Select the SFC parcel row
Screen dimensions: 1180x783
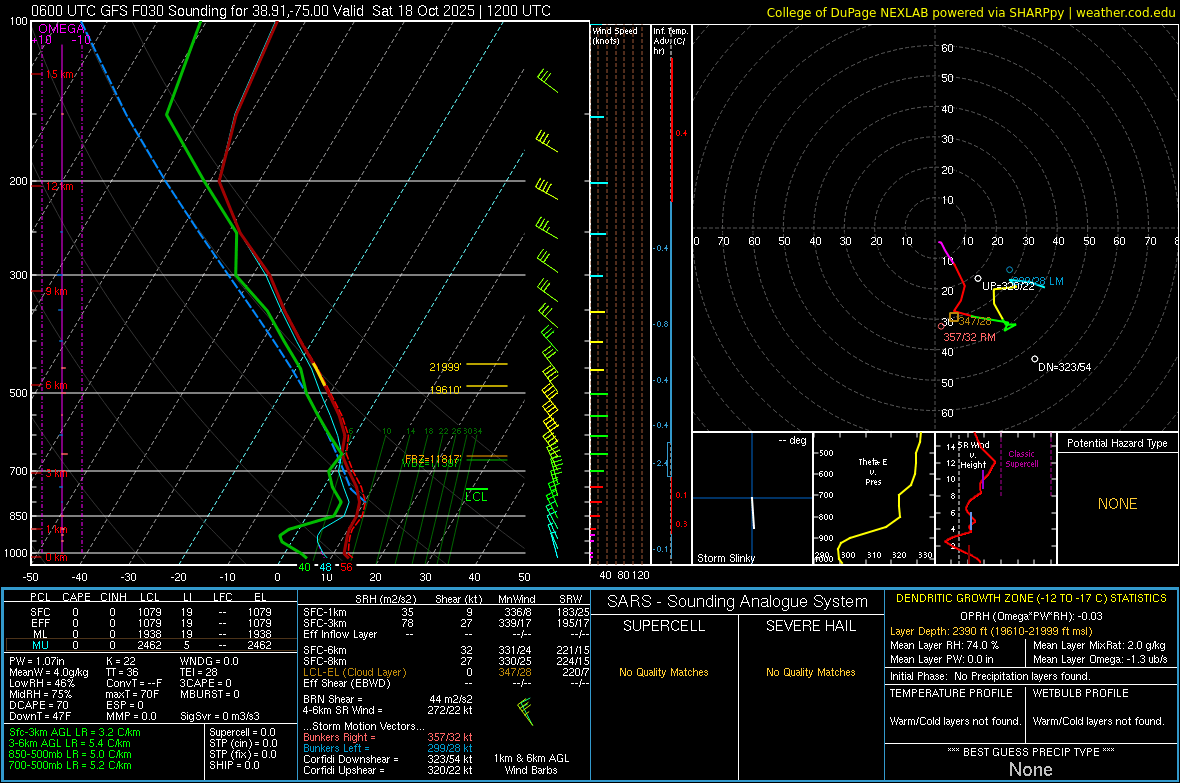pos(151,612)
